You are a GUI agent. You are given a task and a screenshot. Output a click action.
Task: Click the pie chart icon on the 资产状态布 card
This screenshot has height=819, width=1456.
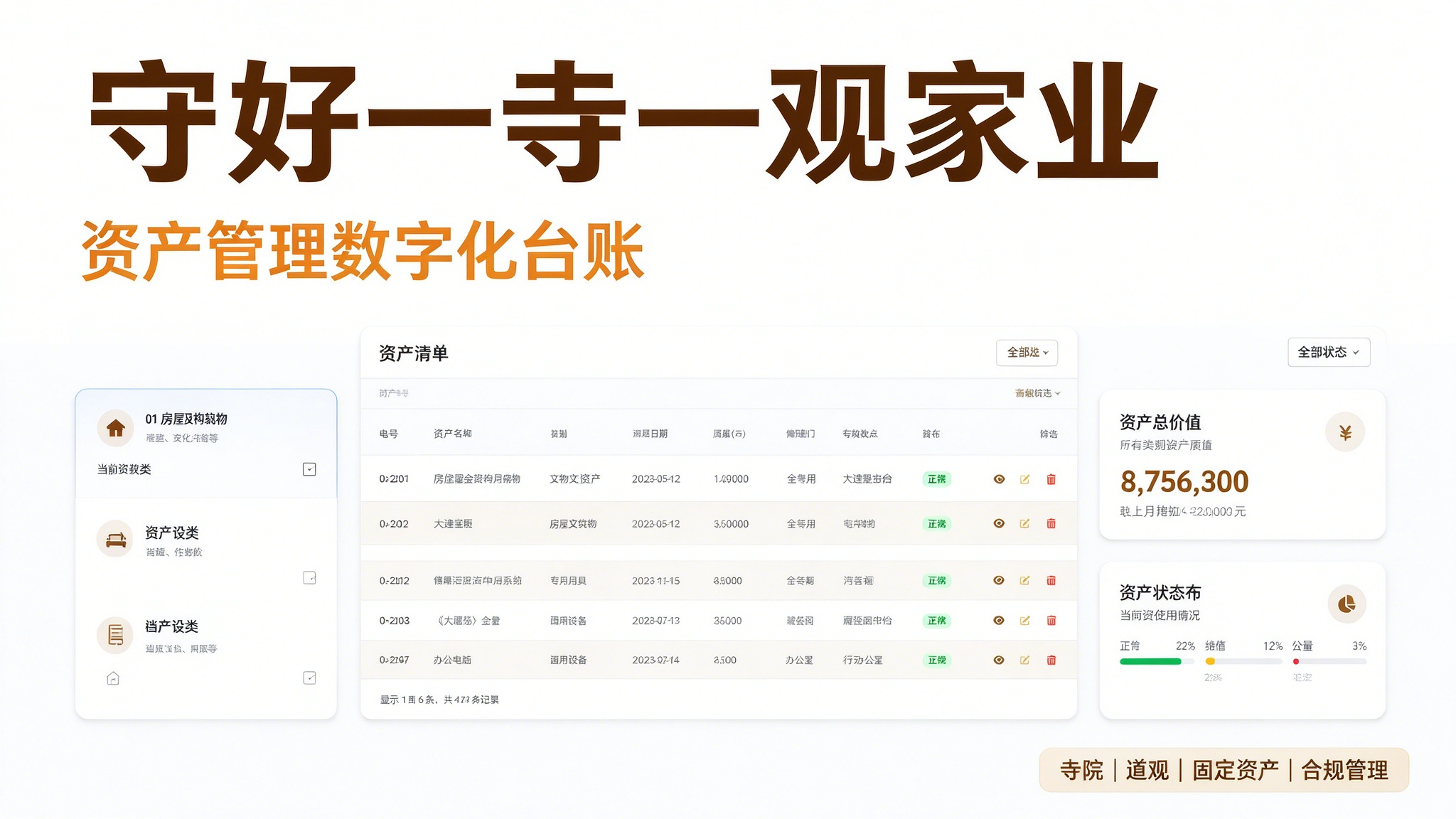(1347, 604)
